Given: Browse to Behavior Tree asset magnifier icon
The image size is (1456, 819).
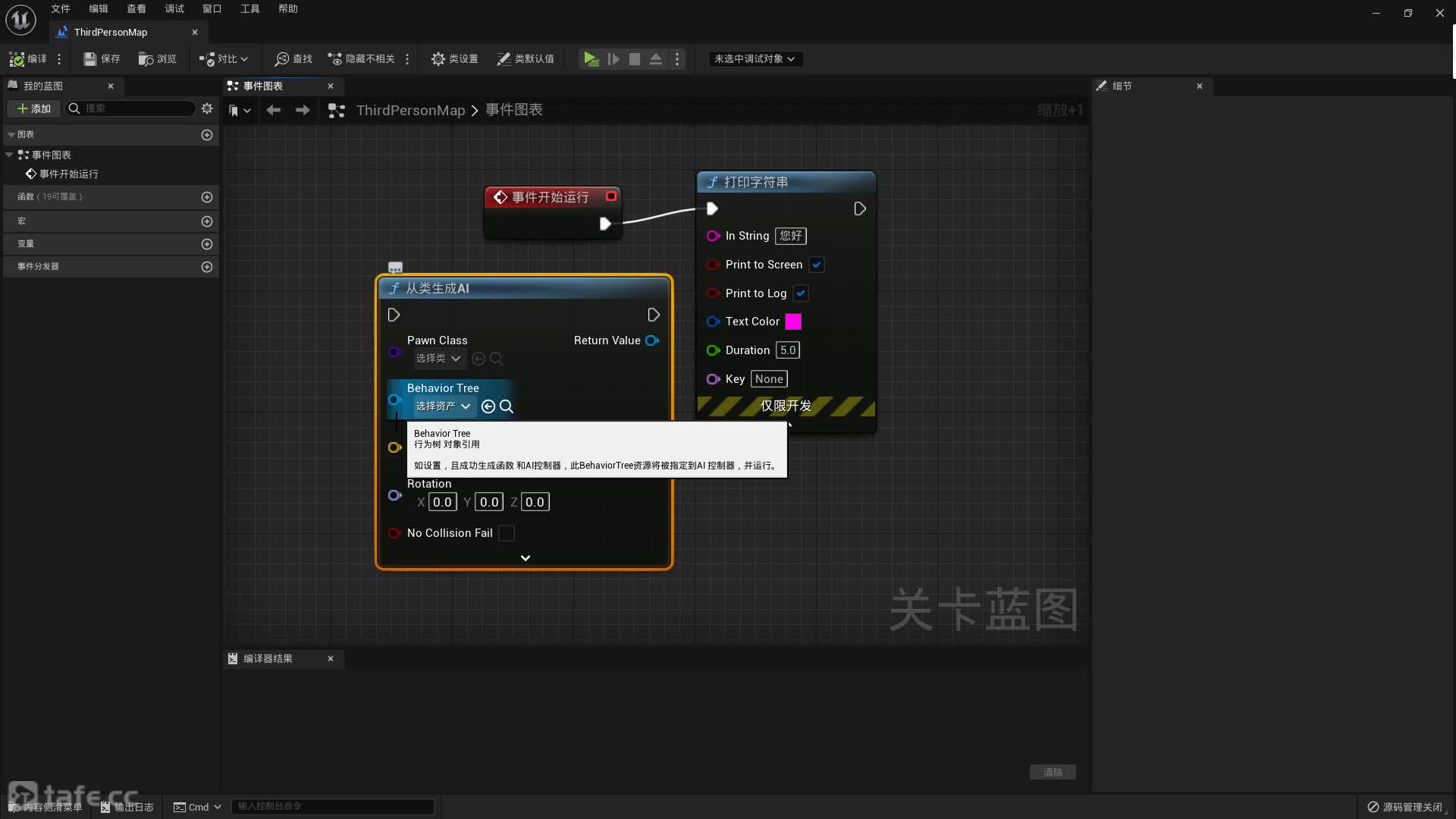Looking at the screenshot, I should tap(507, 406).
